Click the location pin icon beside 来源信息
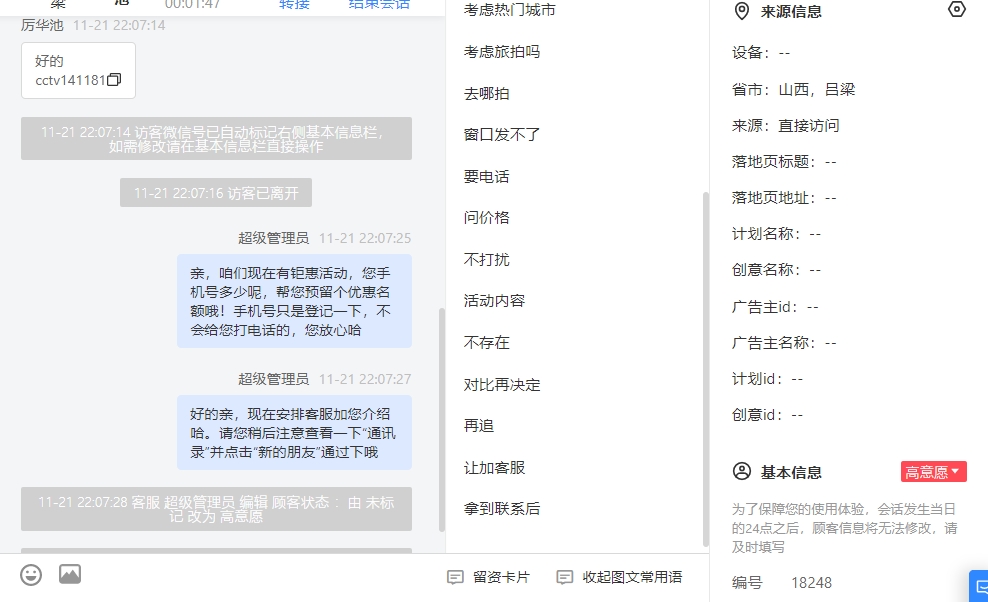 tap(742, 11)
